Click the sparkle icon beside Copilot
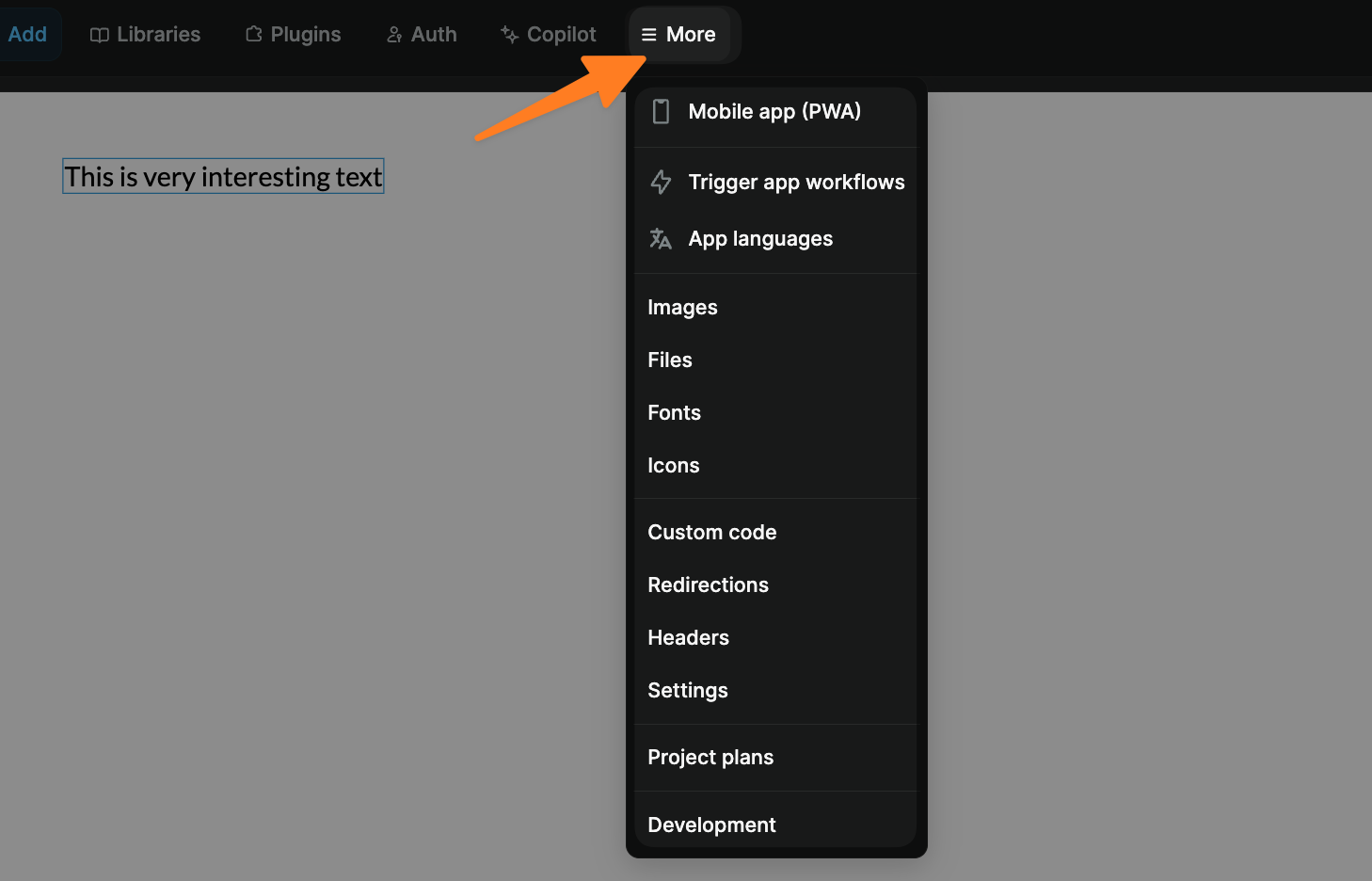The height and width of the screenshot is (881, 1372). [508, 34]
